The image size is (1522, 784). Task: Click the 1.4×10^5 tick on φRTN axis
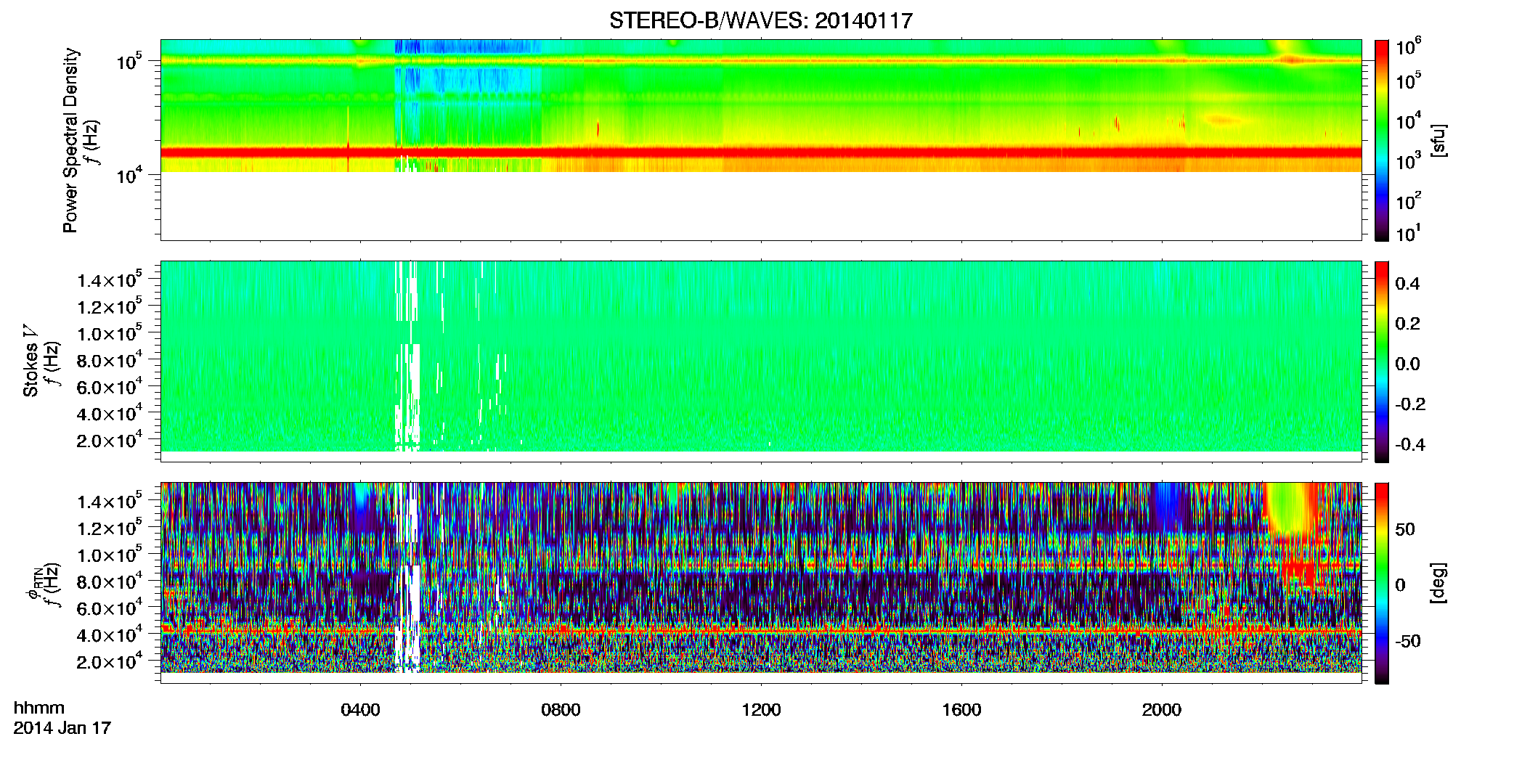(x=110, y=502)
